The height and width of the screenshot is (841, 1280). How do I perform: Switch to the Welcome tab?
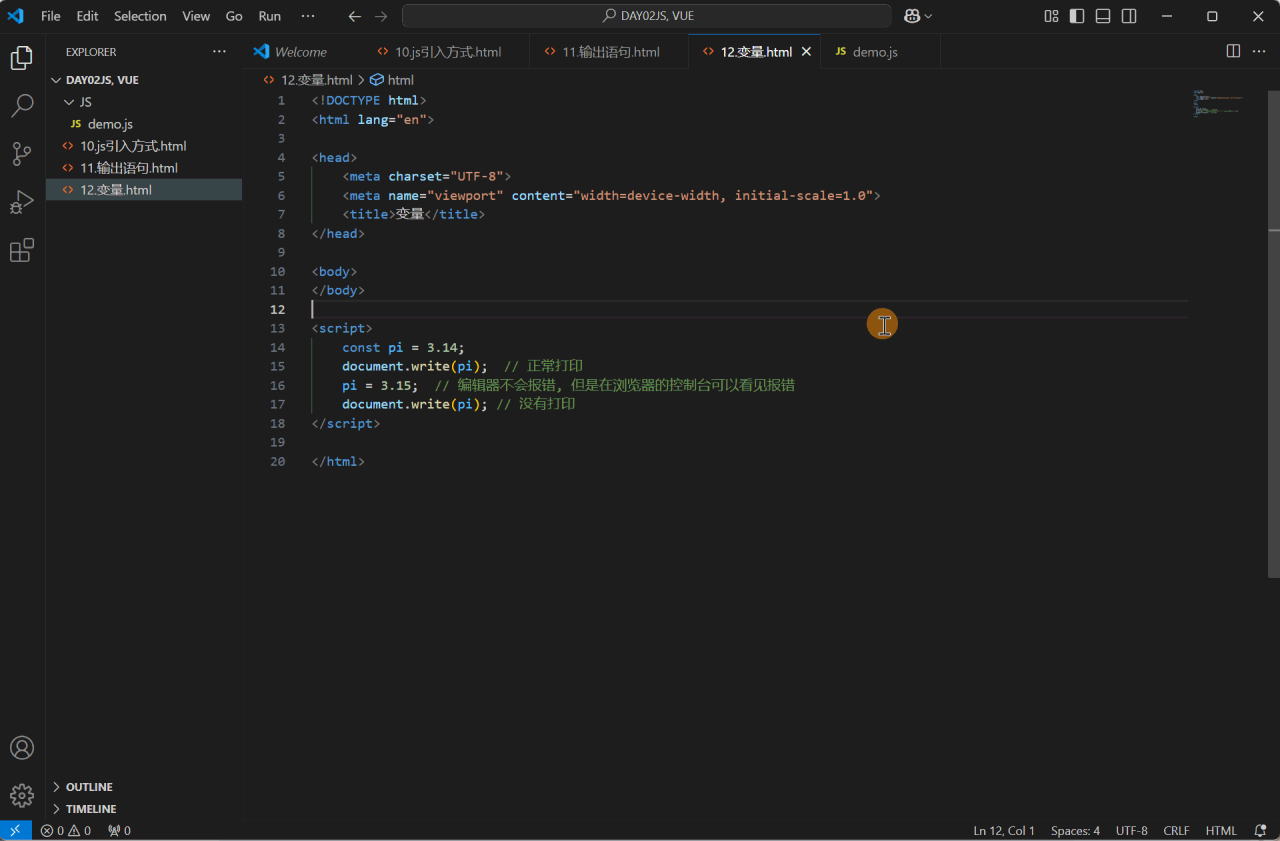coord(301,51)
